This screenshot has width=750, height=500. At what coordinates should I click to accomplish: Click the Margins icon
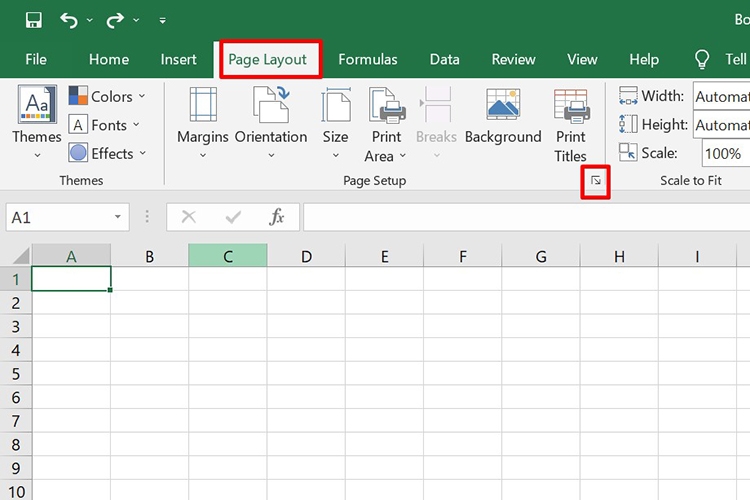click(203, 104)
